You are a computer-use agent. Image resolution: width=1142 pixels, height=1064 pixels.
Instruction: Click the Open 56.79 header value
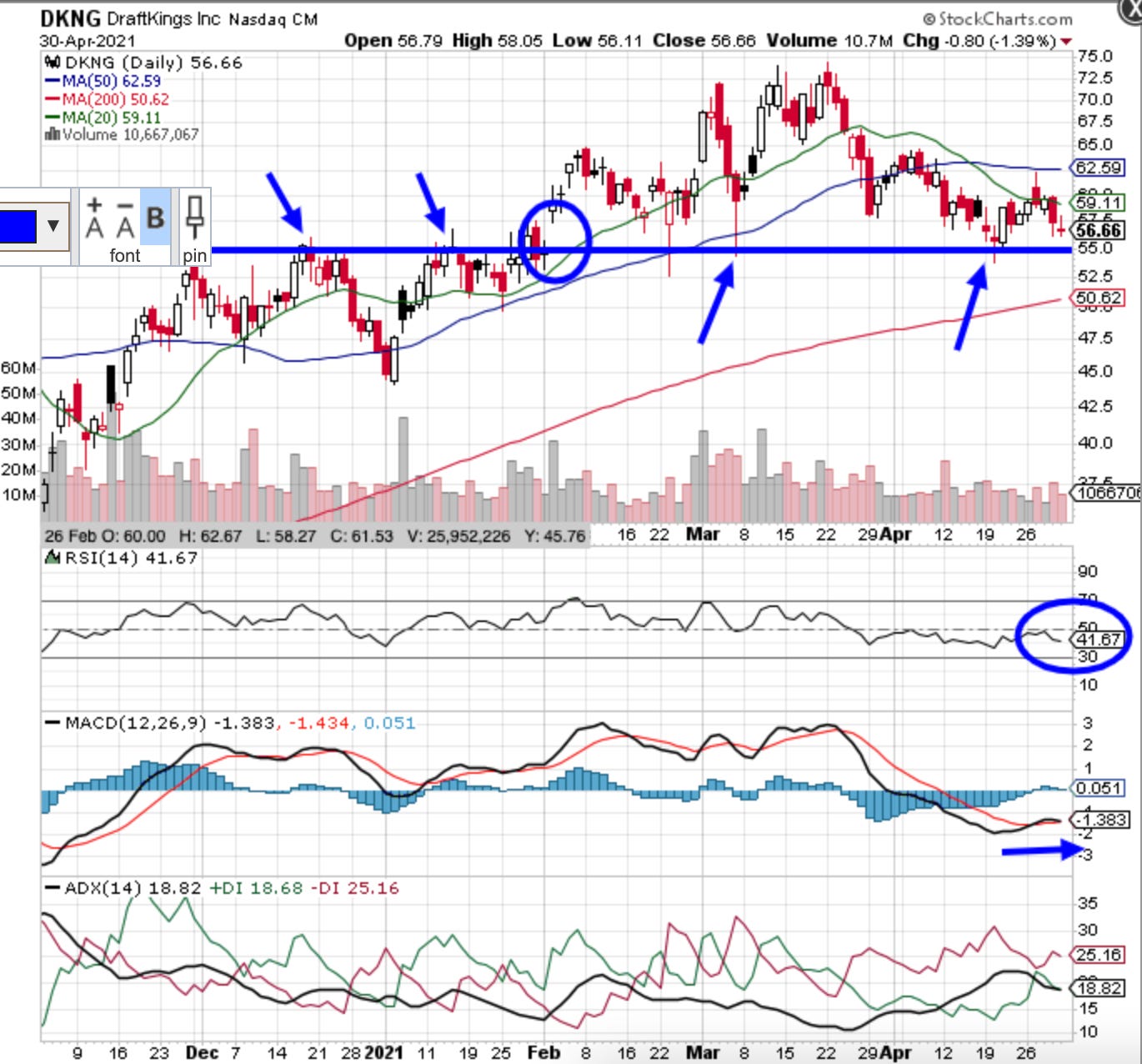tap(393, 41)
